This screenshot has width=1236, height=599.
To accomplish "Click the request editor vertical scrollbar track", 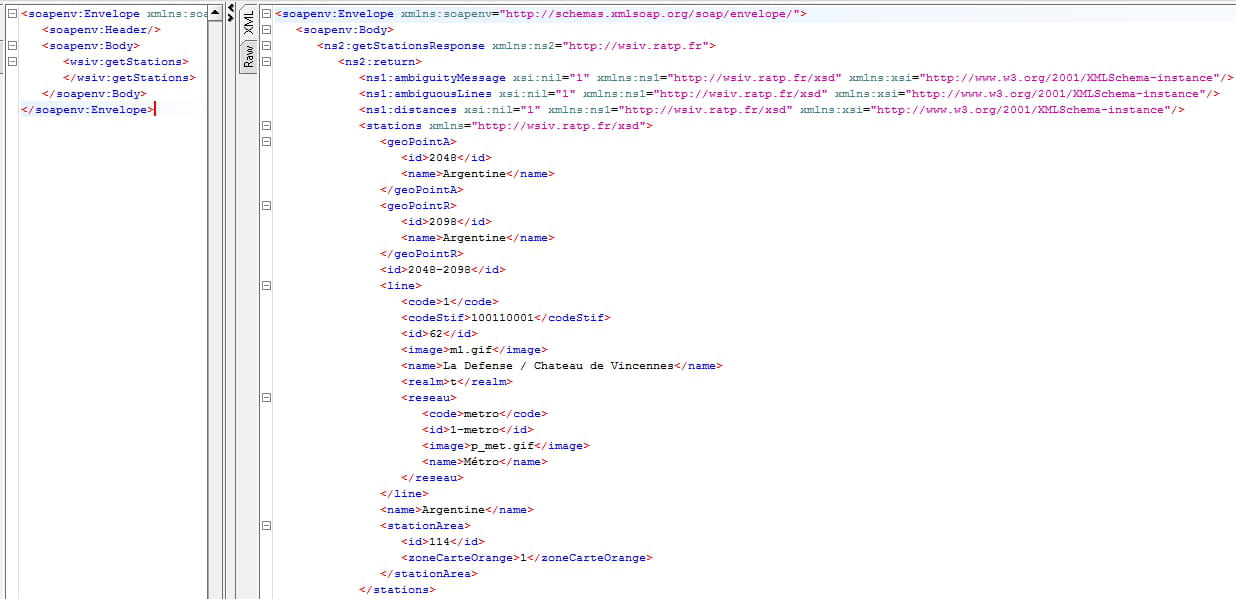I will tap(214, 310).
